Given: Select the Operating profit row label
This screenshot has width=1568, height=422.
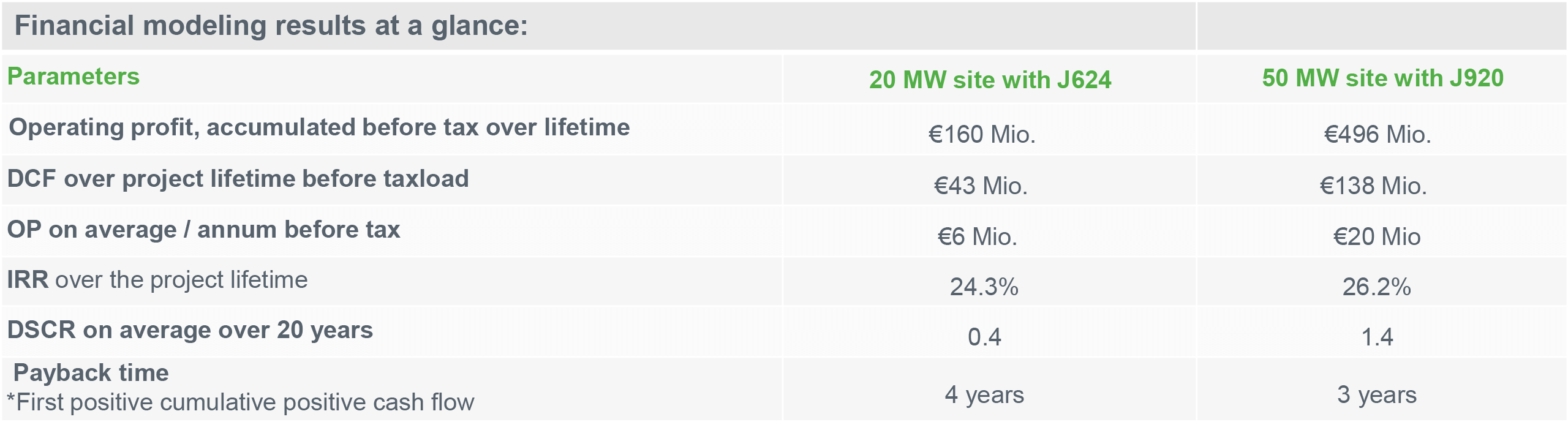Looking at the screenshot, I should (319, 127).
